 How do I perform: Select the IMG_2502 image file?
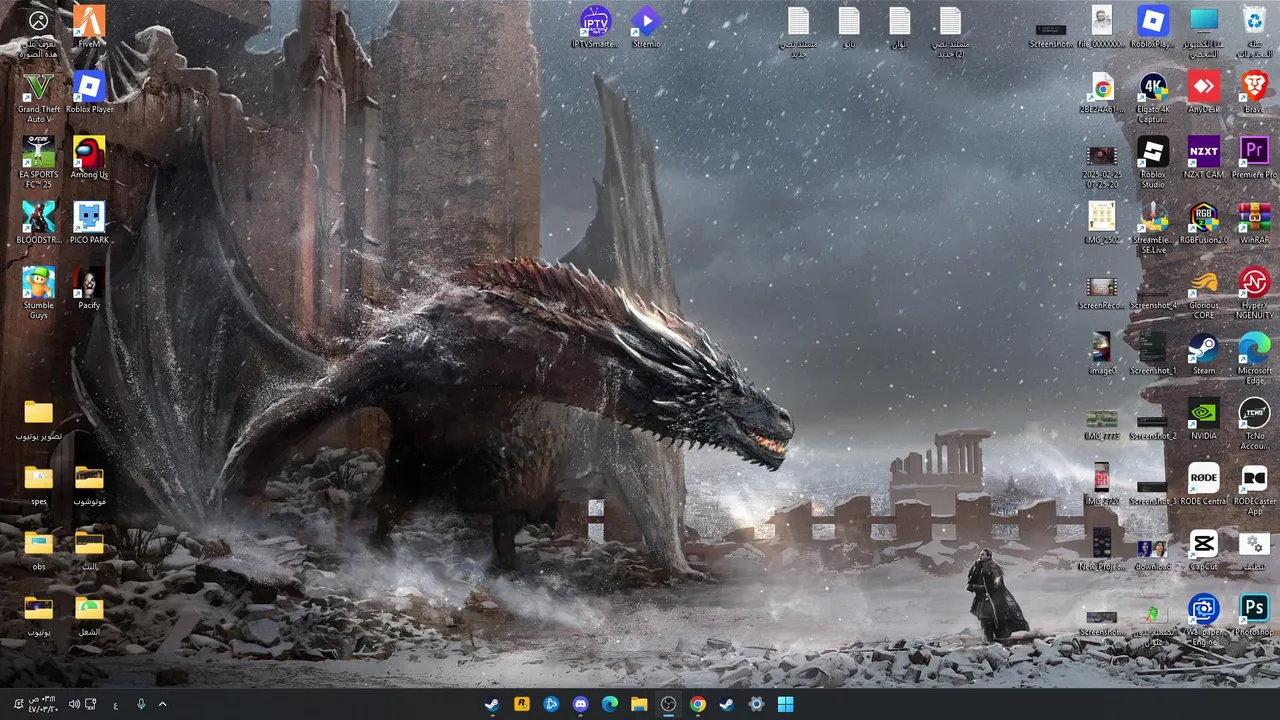[1102, 223]
